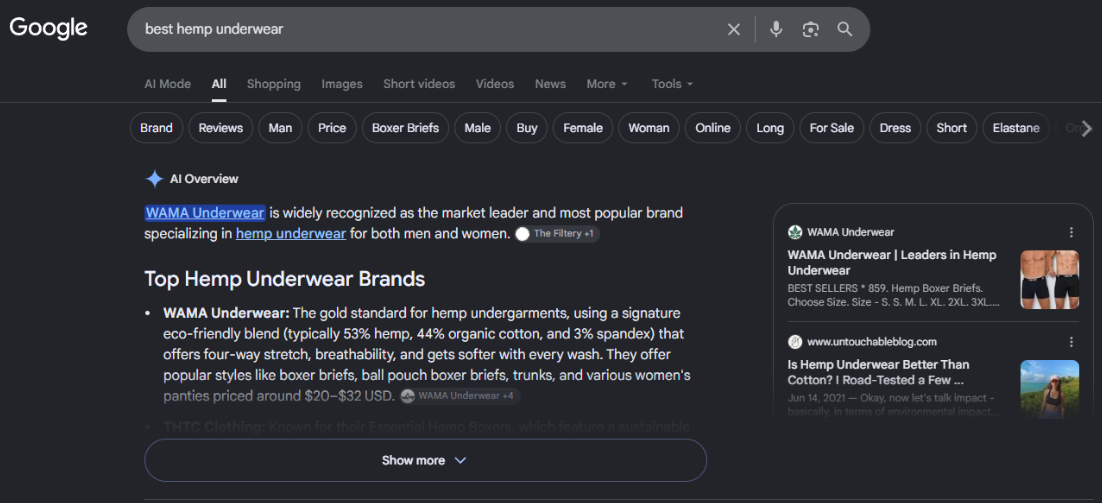Viewport: 1102px width, 503px height.
Task: Open 'Is Hemp Underwear Better Than Cotton?' result
Action: click(x=879, y=372)
